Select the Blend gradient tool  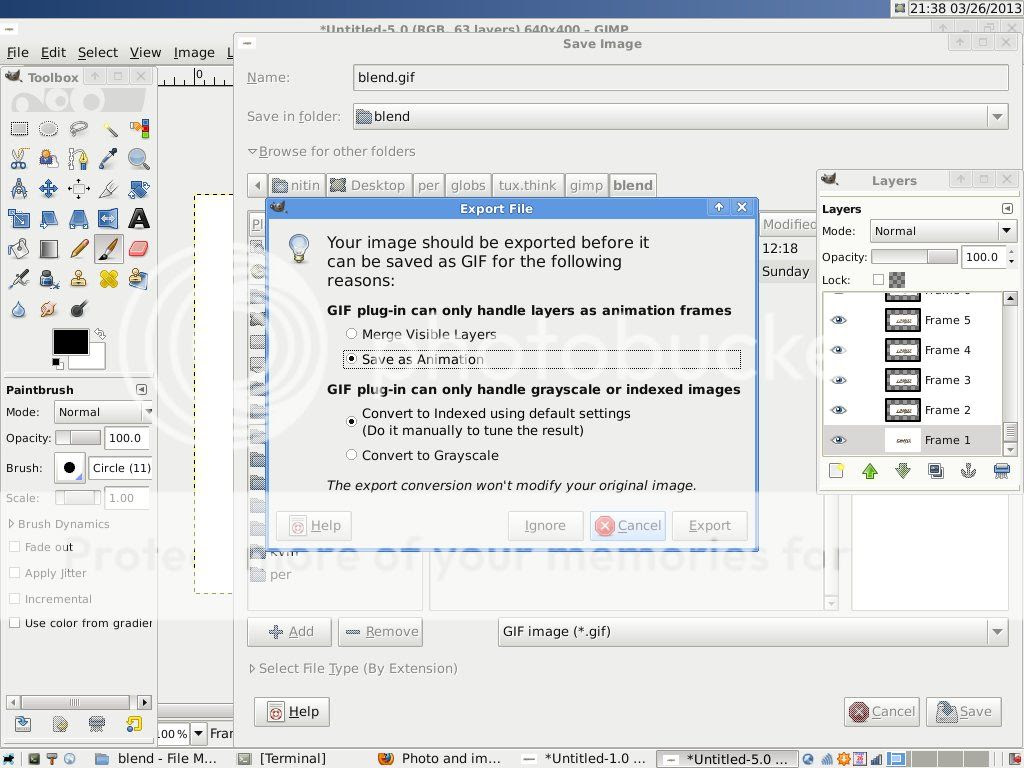click(x=48, y=248)
